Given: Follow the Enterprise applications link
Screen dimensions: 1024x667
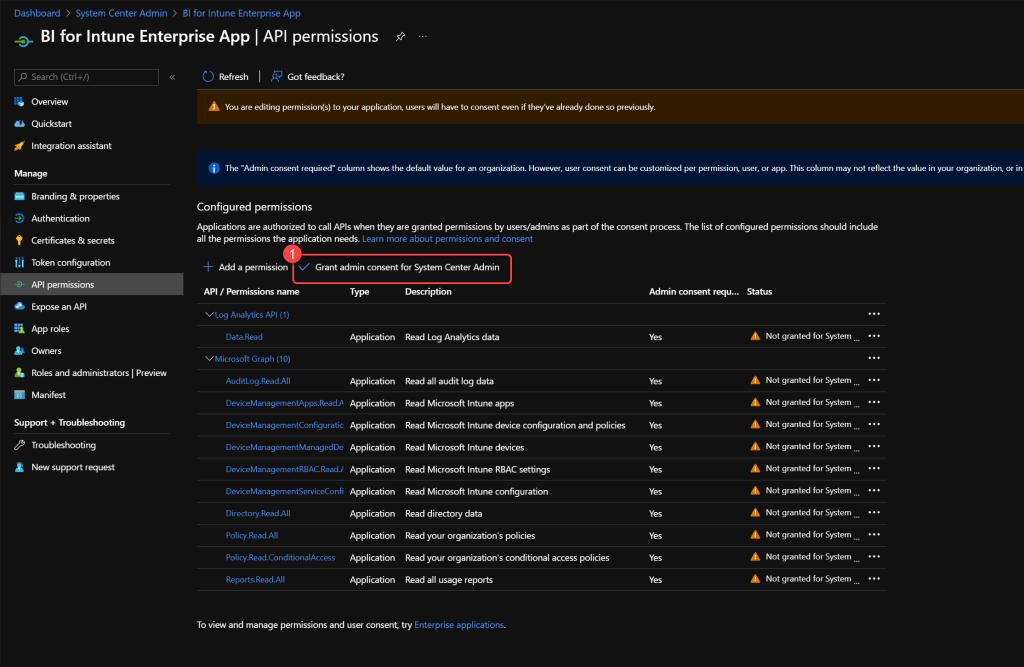Looking at the screenshot, I should click(x=459, y=625).
